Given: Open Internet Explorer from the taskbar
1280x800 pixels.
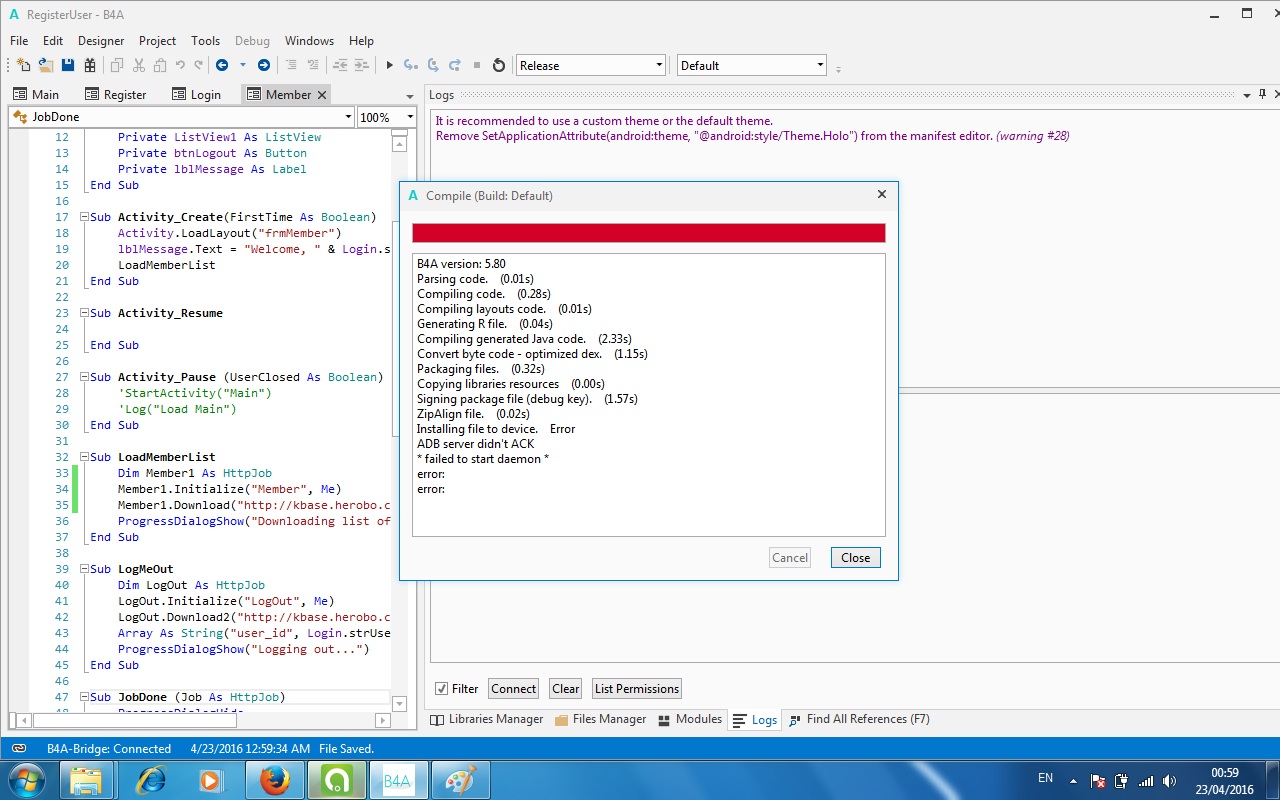Looking at the screenshot, I should click(151, 780).
